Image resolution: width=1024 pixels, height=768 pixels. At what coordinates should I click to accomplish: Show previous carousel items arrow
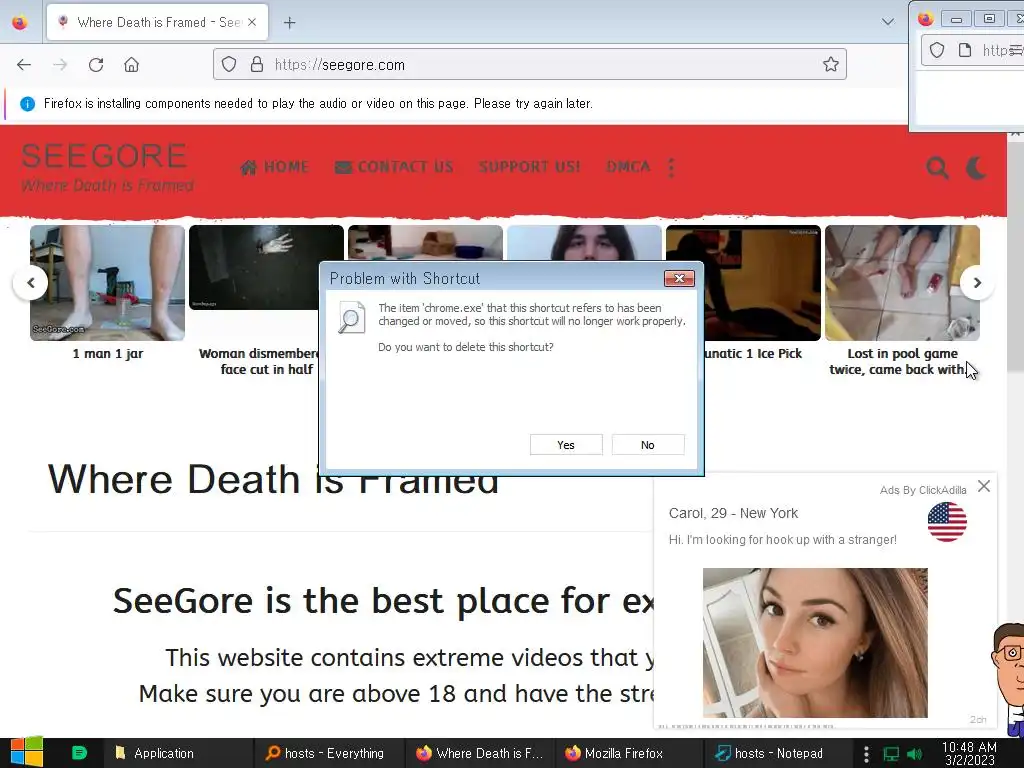pyautogui.click(x=31, y=283)
